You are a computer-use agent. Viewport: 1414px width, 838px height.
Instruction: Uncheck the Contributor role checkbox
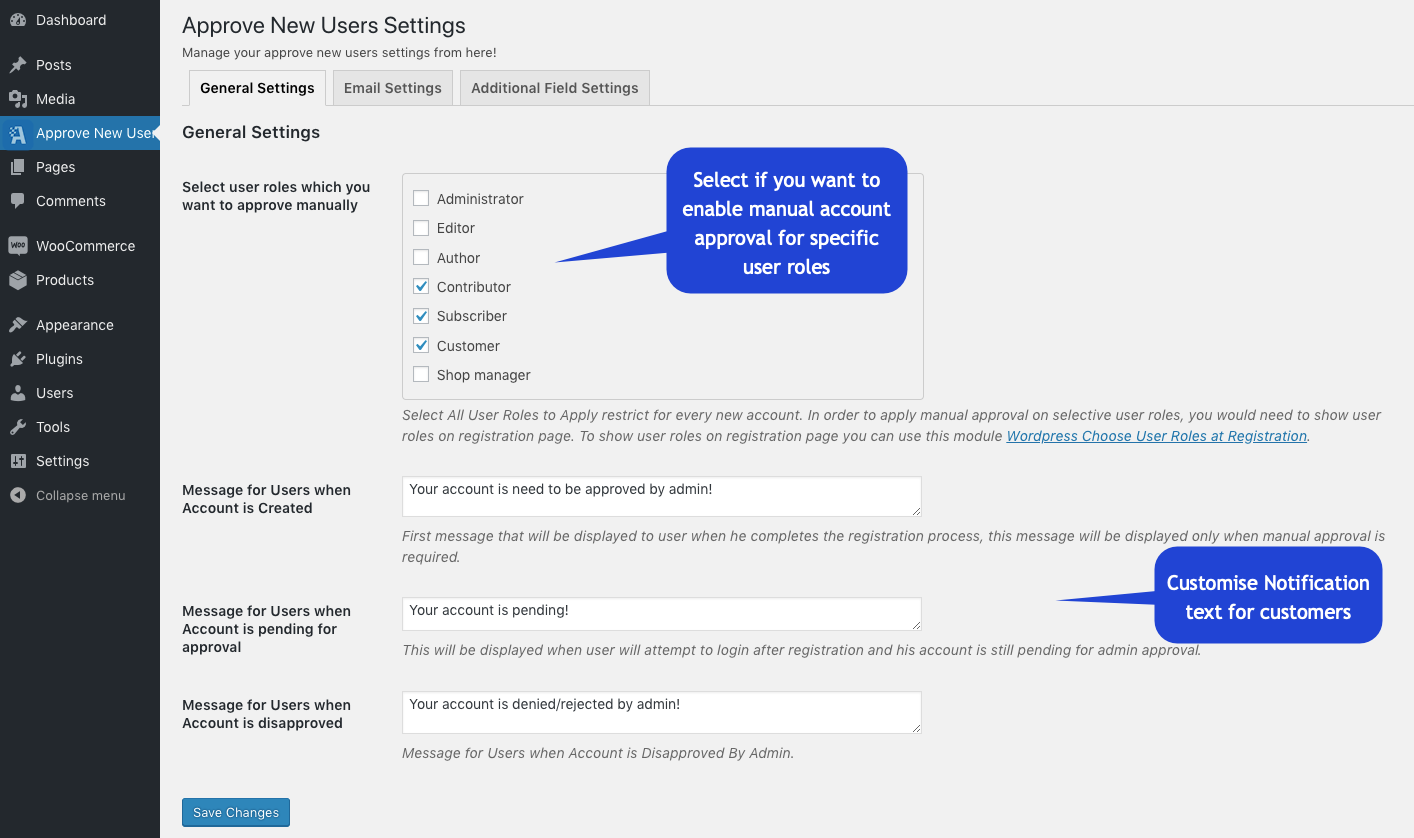pyautogui.click(x=421, y=286)
